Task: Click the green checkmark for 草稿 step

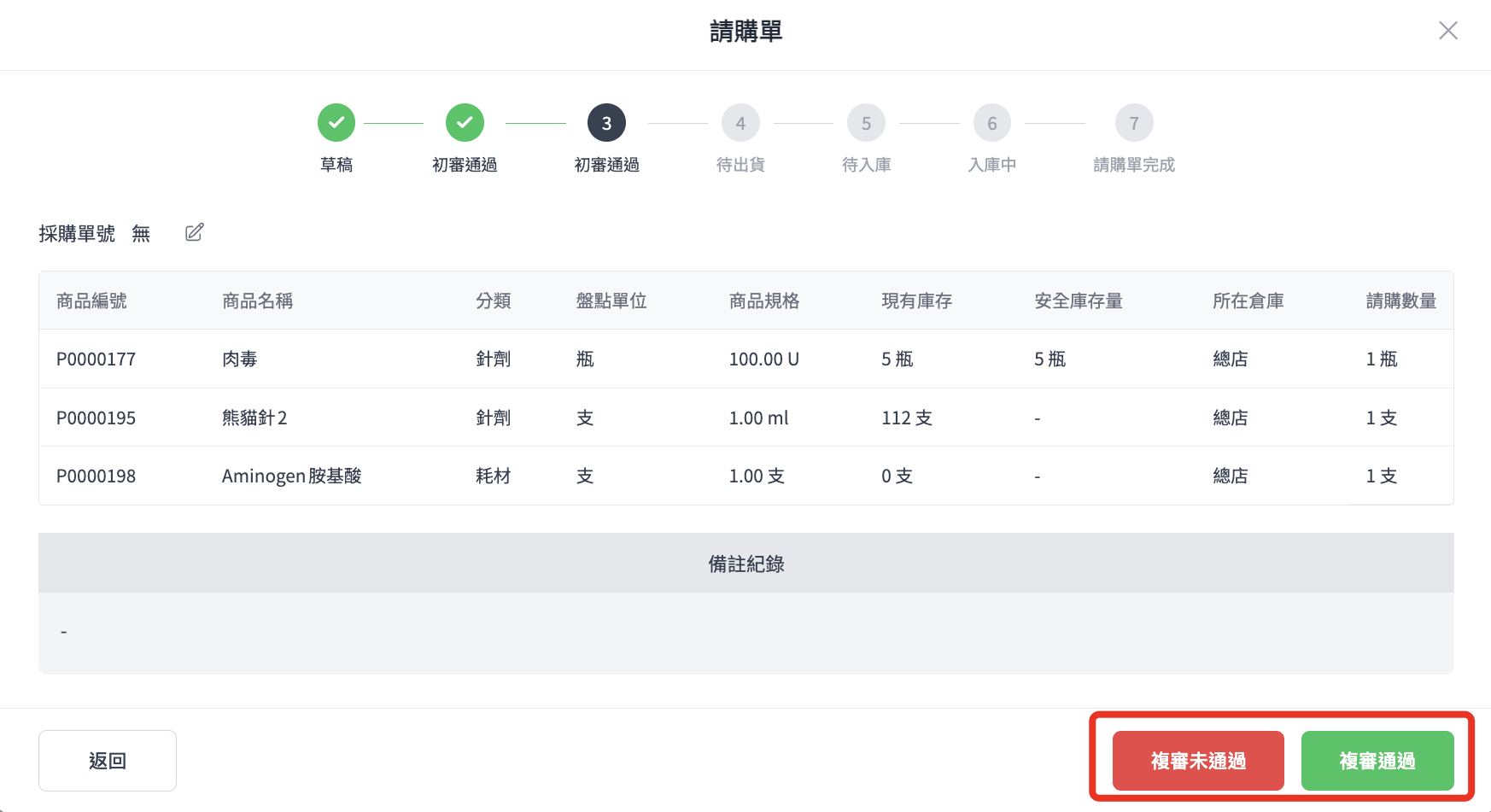Action: (x=336, y=123)
